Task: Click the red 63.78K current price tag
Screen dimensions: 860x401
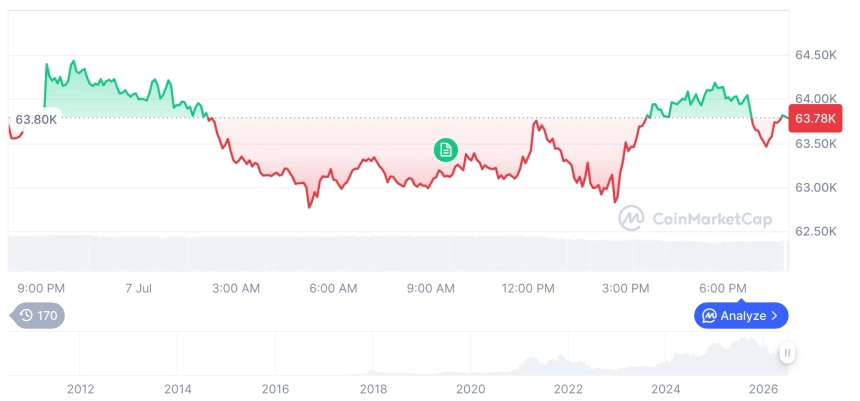Action: coord(815,118)
